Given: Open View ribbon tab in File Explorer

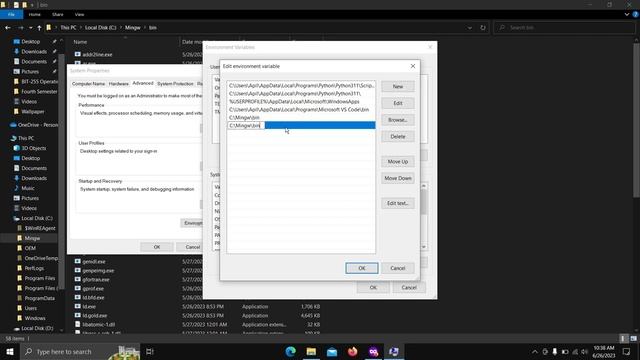Looking at the screenshot, I should click(79, 14).
